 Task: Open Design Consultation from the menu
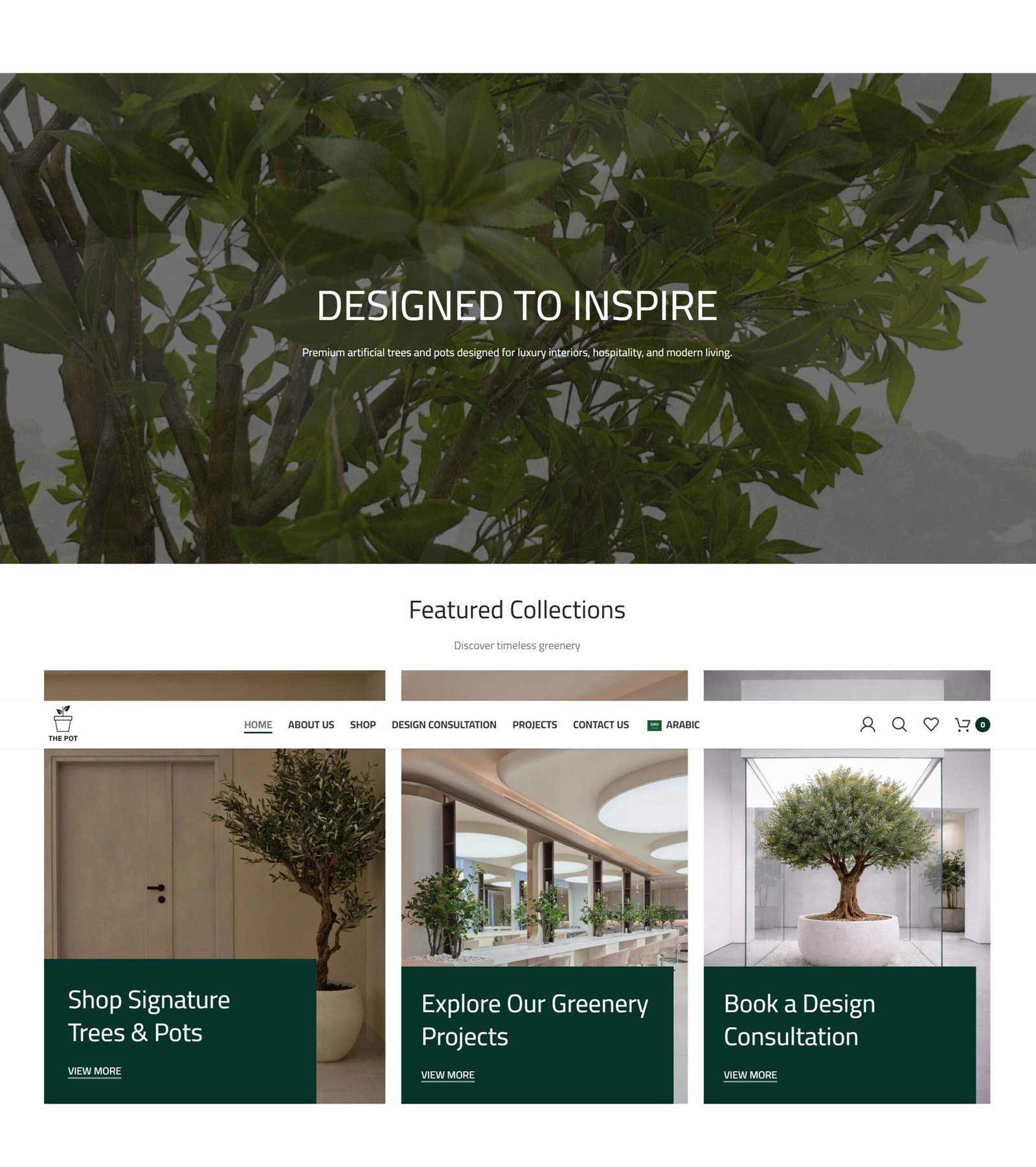click(x=444, y=725)
